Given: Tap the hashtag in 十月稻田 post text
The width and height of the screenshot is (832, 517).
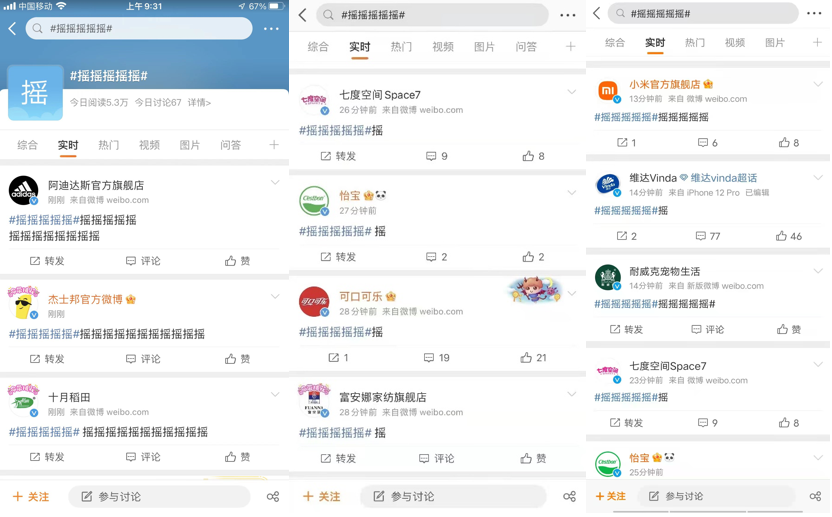Looking at the screenshot, I should coord(44,432).
